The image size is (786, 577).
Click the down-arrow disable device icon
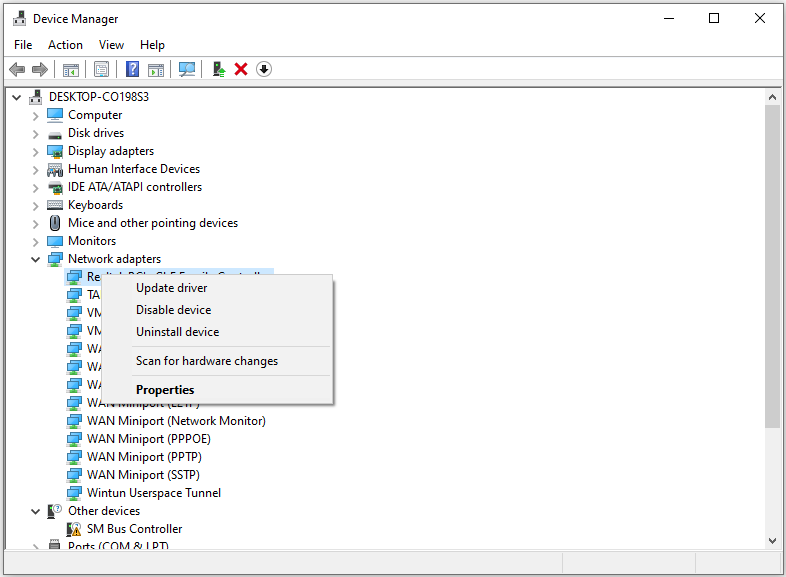pos(264,69)
